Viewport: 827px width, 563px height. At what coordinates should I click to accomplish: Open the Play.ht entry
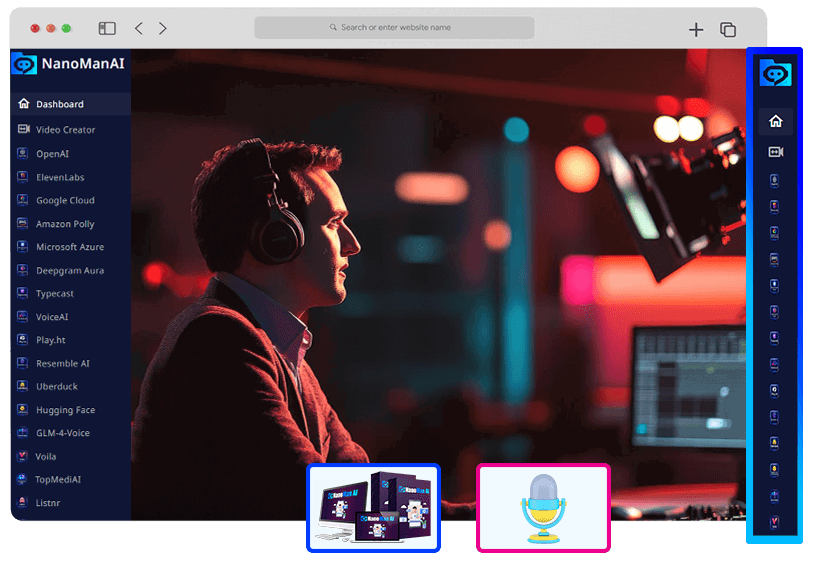51,340
